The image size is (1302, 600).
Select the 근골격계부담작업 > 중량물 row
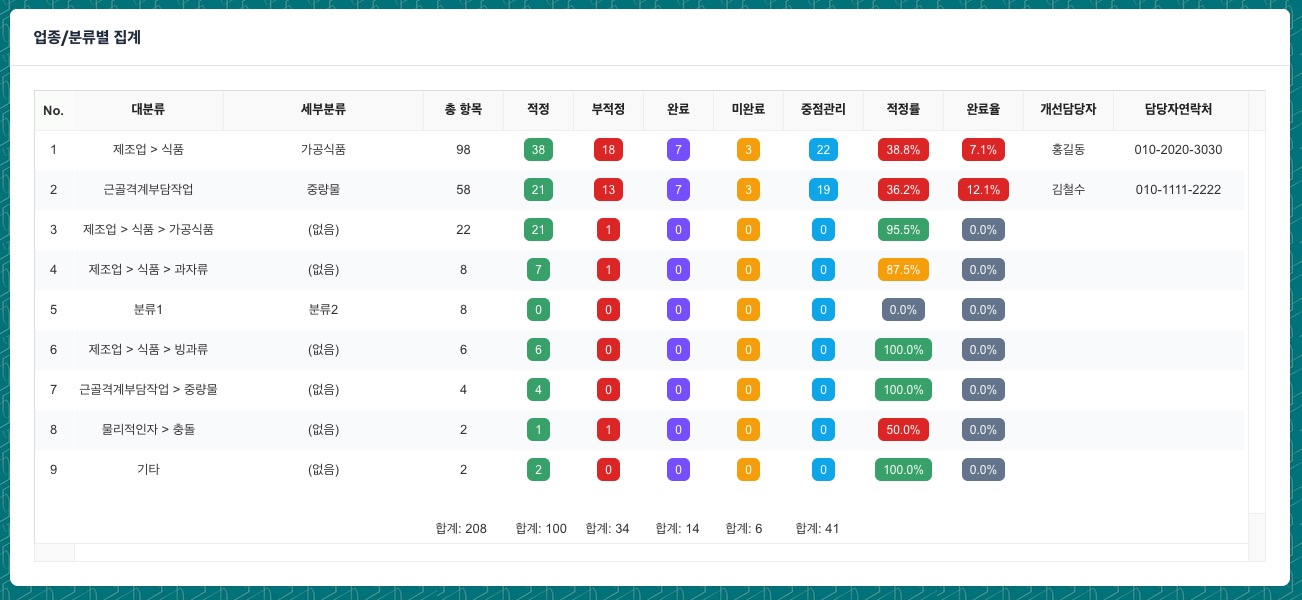click(x=148, y=390)
